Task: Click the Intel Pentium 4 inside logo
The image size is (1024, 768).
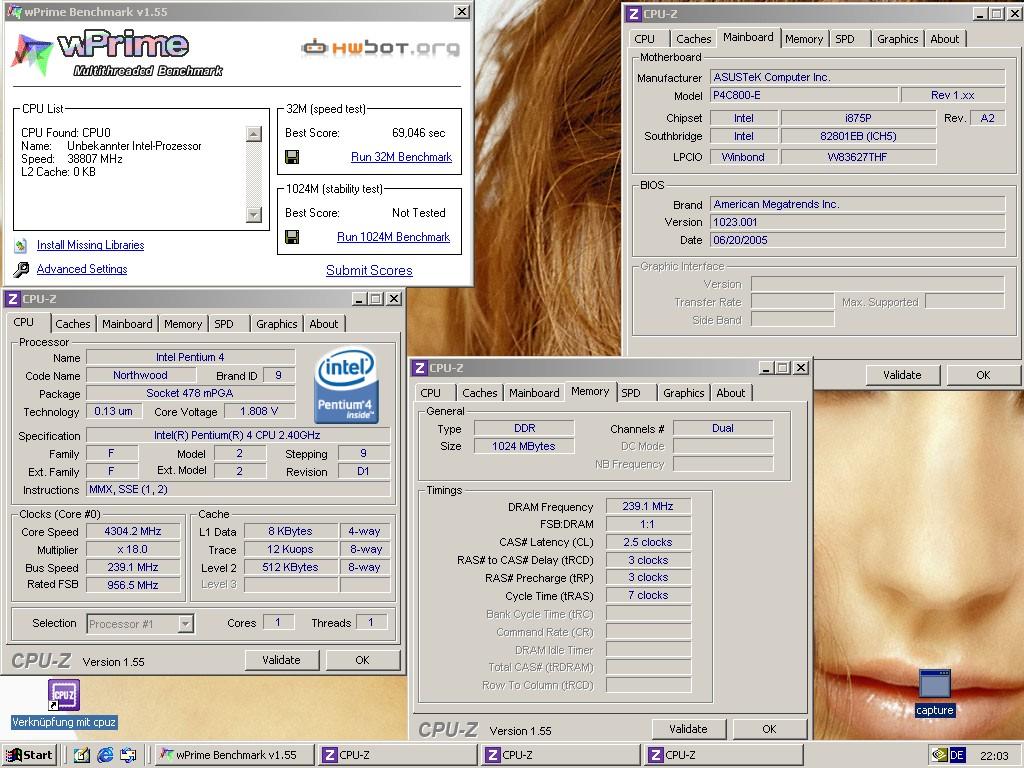Action: [x=346, y=385]
